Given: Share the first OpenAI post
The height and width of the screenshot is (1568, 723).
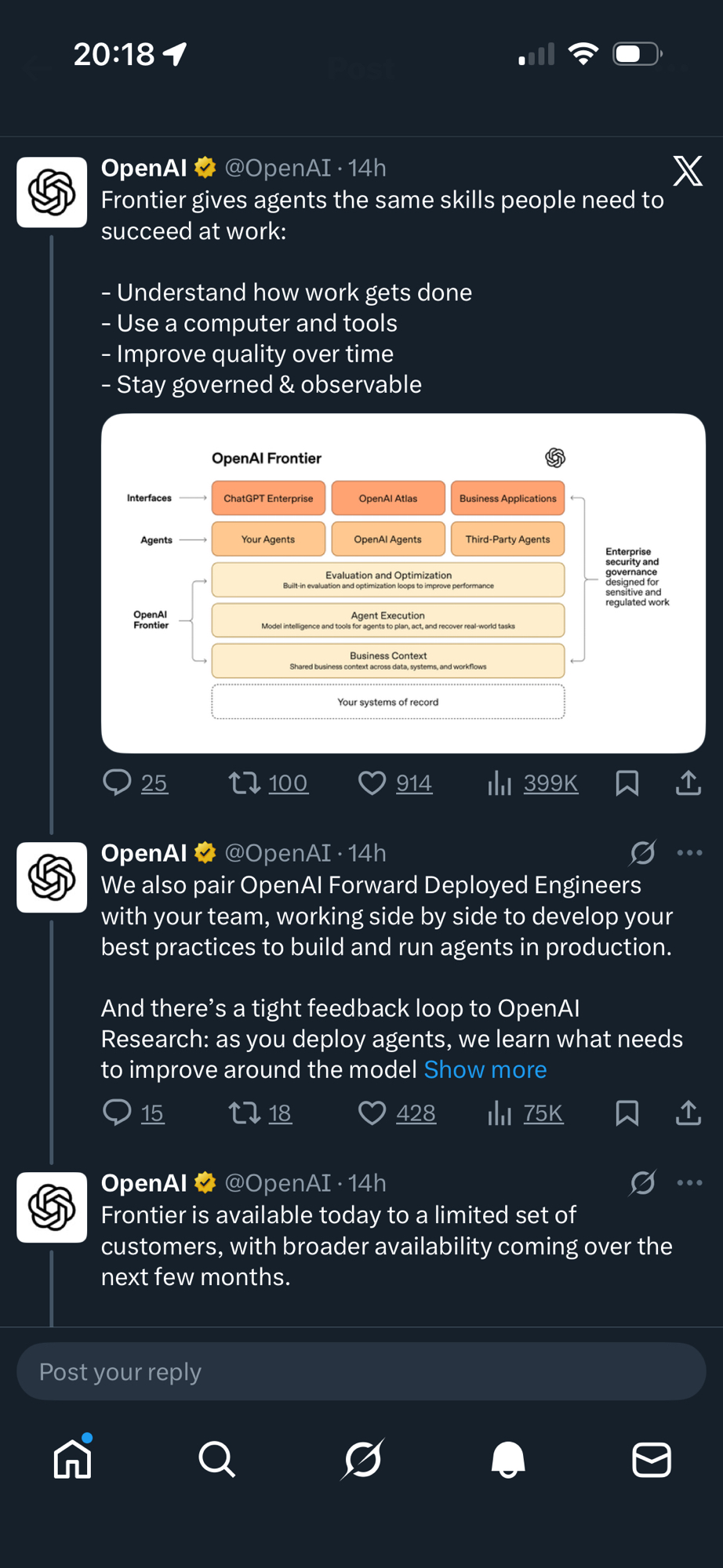Looking at the screenshot, I should (688, 782).
